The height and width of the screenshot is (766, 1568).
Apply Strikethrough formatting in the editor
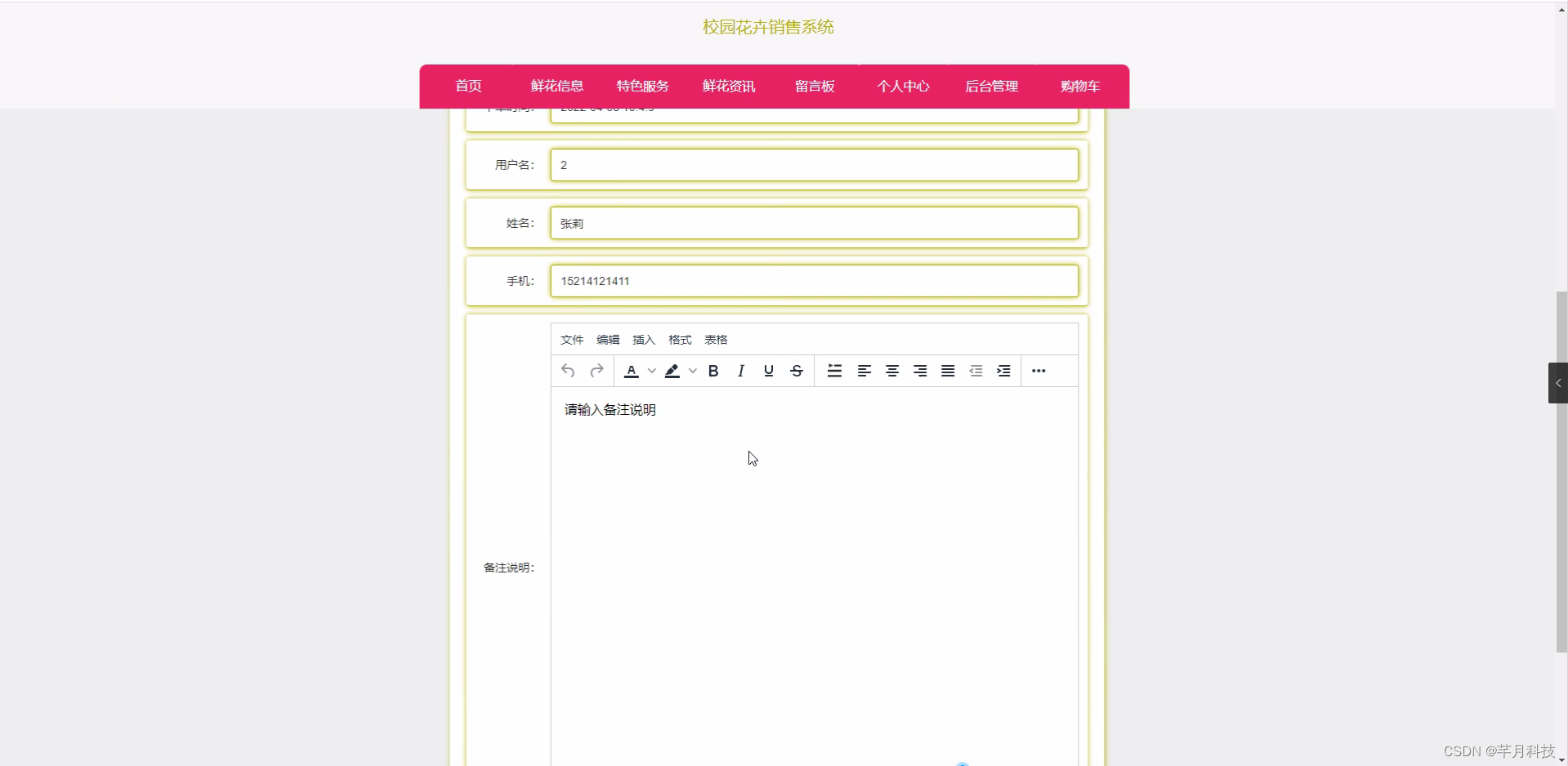point(796,371)
